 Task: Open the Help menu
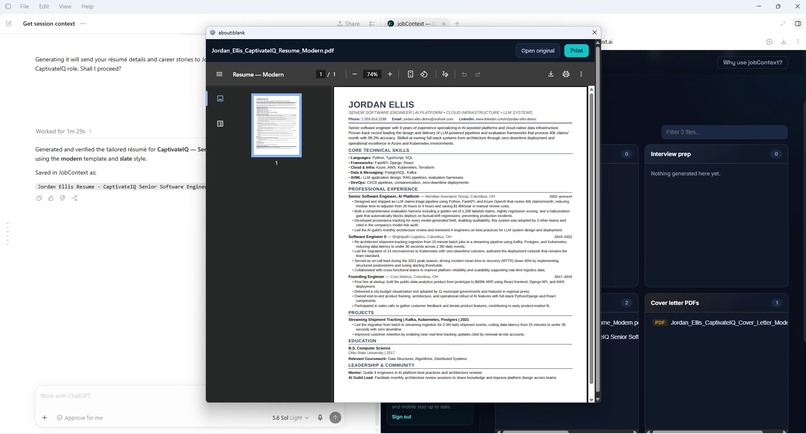tap(87, 6)
